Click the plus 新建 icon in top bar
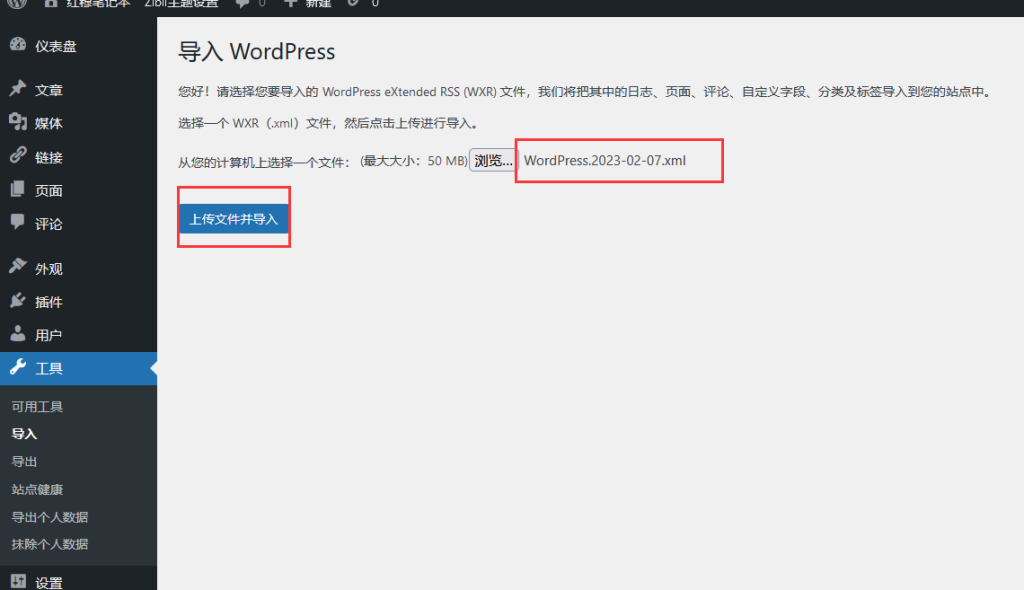The width and height of the screenshot is (1024, 590). pos(290,3)
